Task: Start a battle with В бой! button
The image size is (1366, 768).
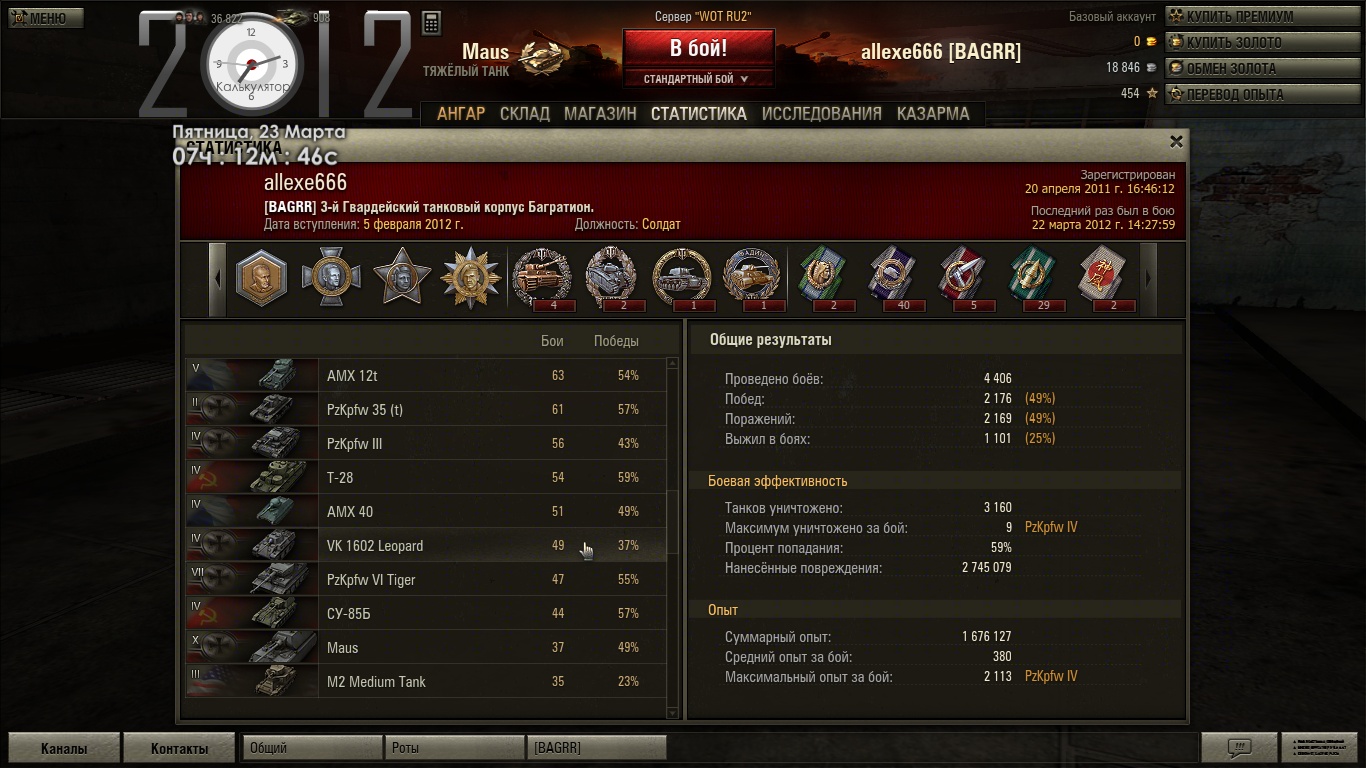Action: 698,48
